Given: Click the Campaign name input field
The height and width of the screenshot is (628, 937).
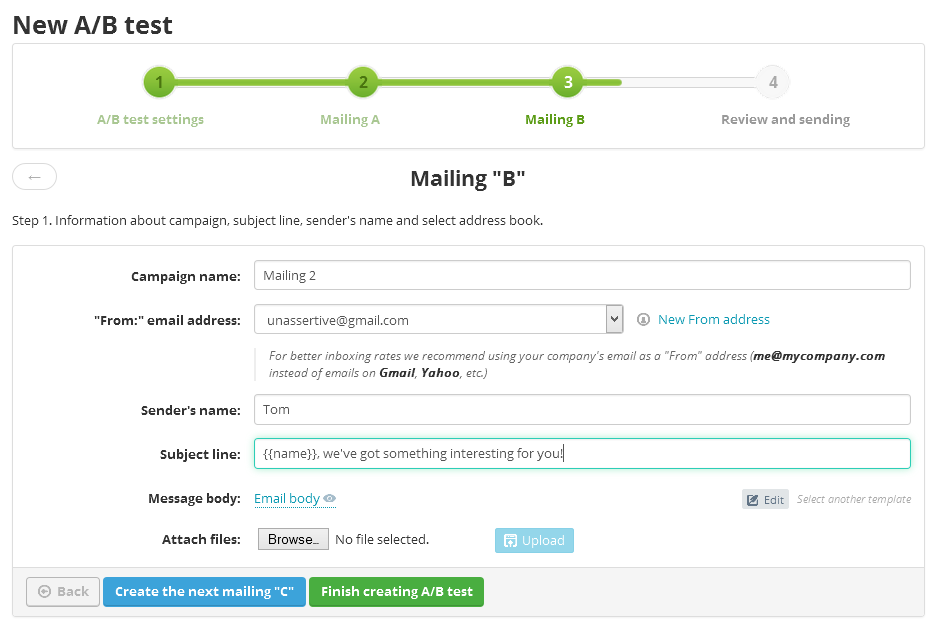Looking at the screenshot, I should click(582, 275).
